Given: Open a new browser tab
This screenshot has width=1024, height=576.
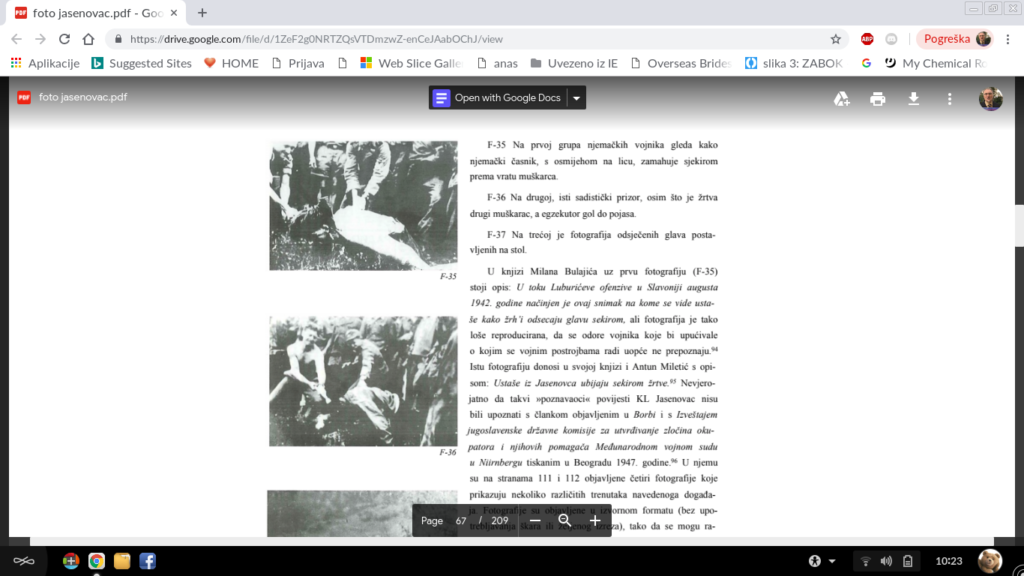Looking at the screenshot, I should click(x=202, y=13).
